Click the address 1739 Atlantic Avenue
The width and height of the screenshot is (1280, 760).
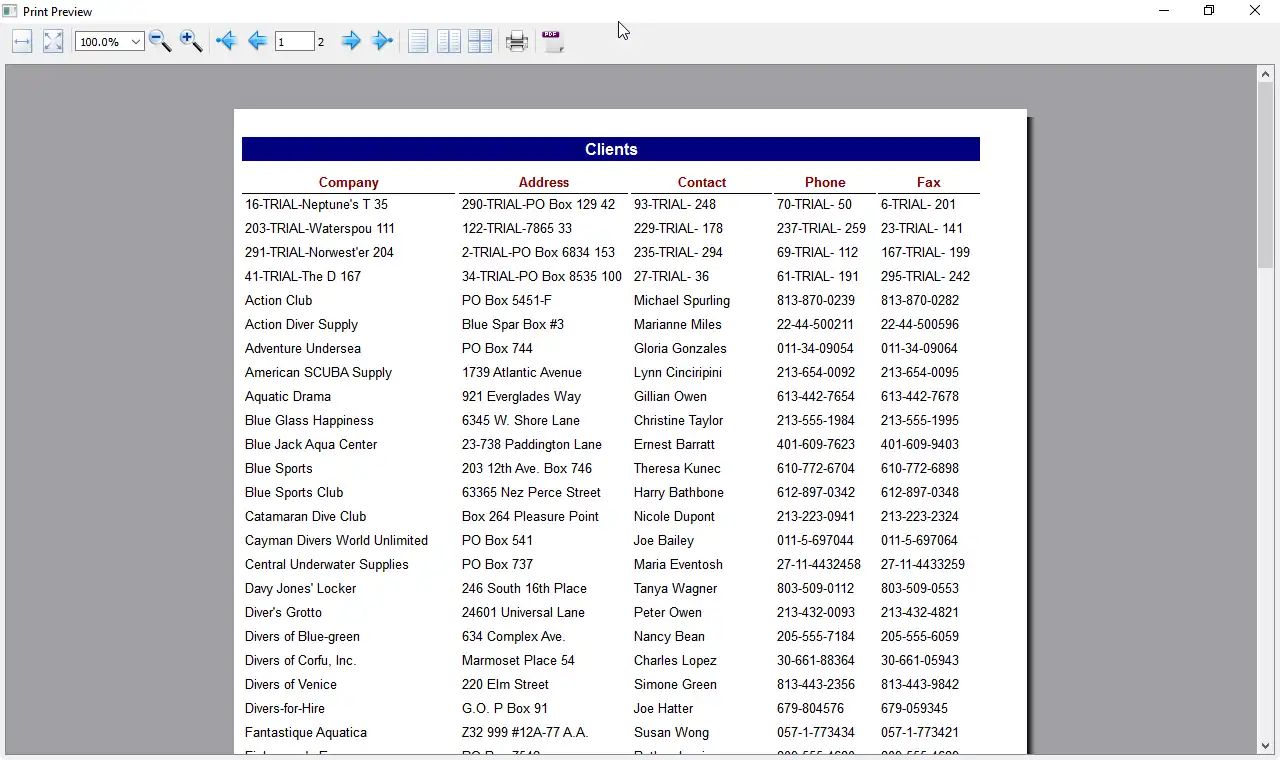521,372
